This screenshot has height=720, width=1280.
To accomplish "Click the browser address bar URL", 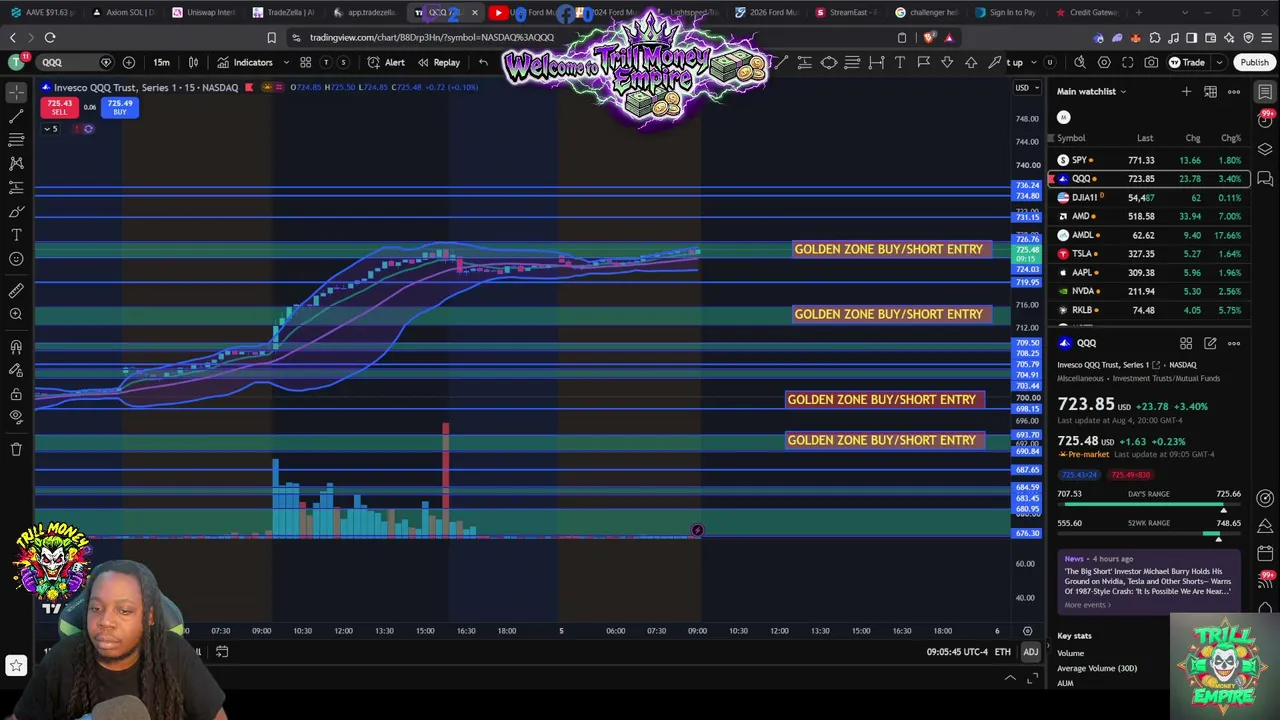I will click(x=431, y=38).
